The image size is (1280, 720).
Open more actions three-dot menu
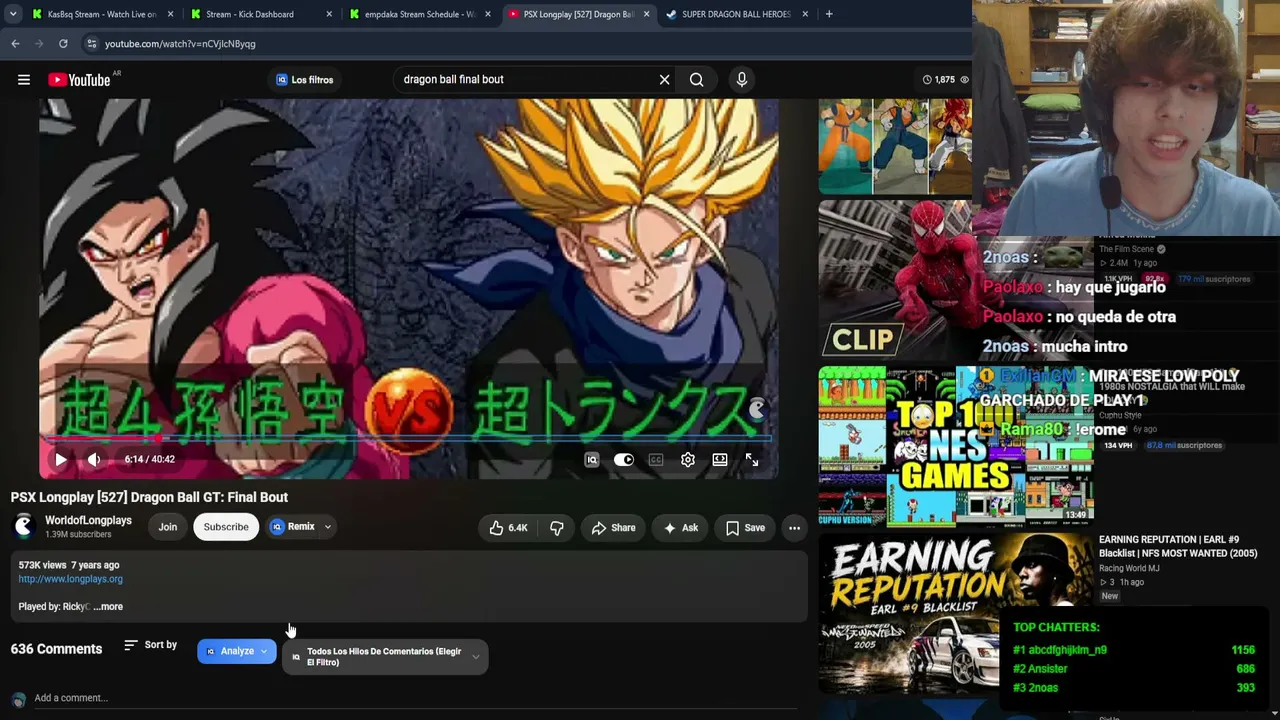pyautogui.click(x=794, y=528)
